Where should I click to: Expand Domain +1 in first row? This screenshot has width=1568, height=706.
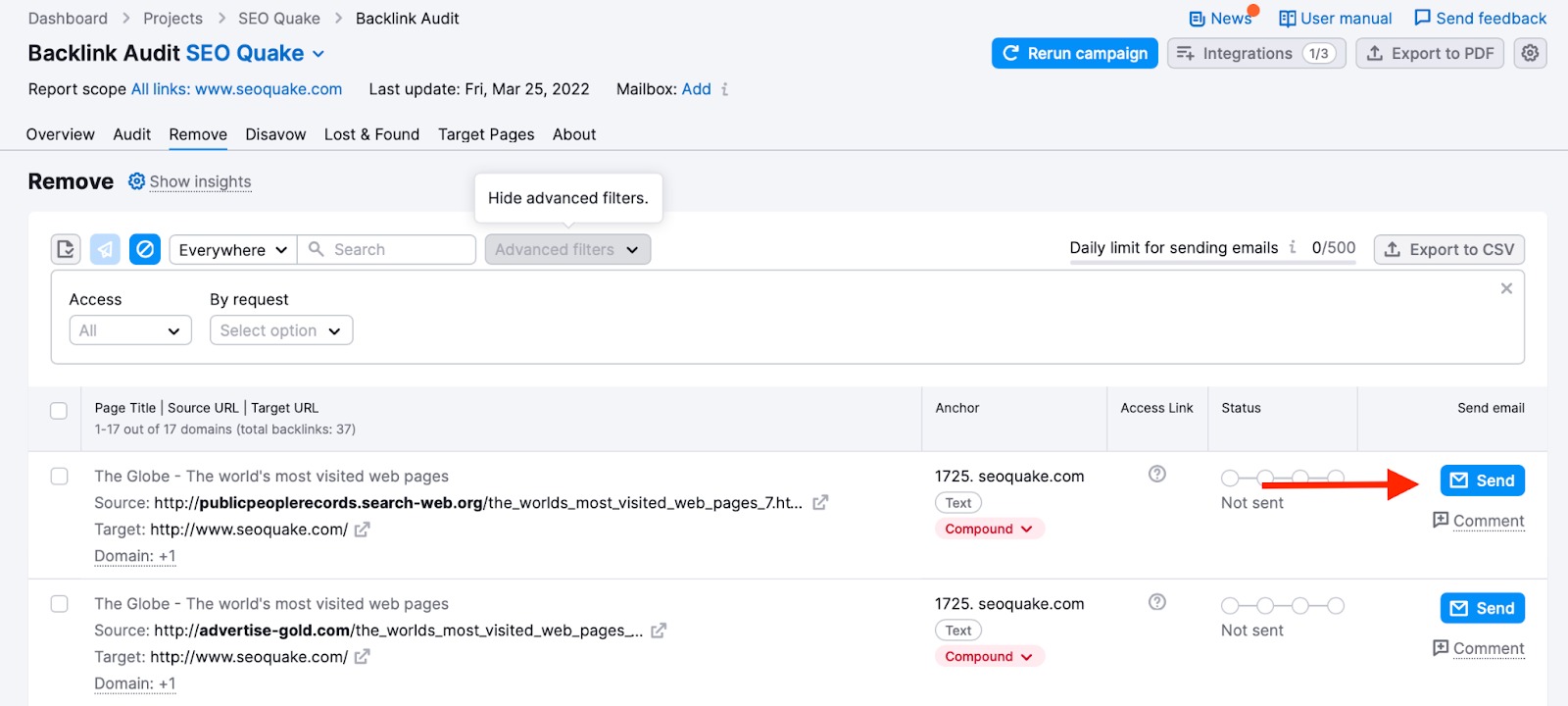[x=135, y=556]
